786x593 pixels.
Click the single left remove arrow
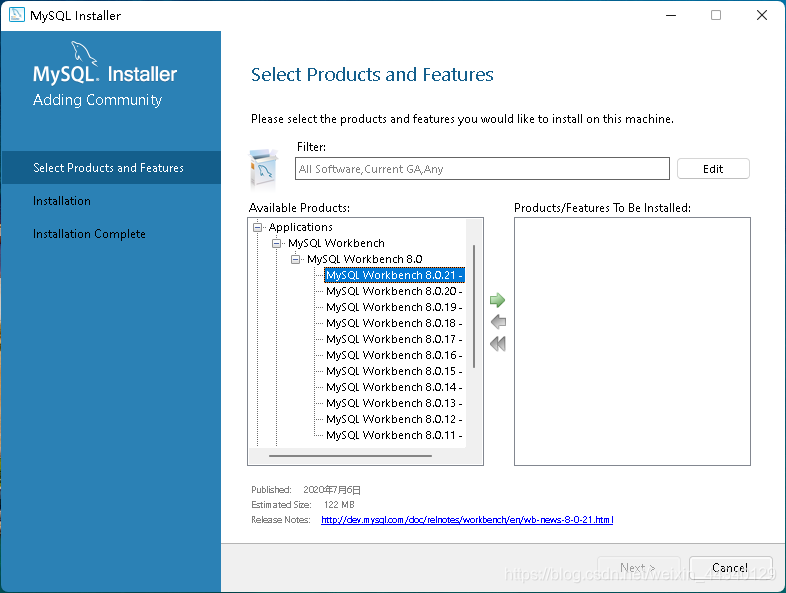497,322
